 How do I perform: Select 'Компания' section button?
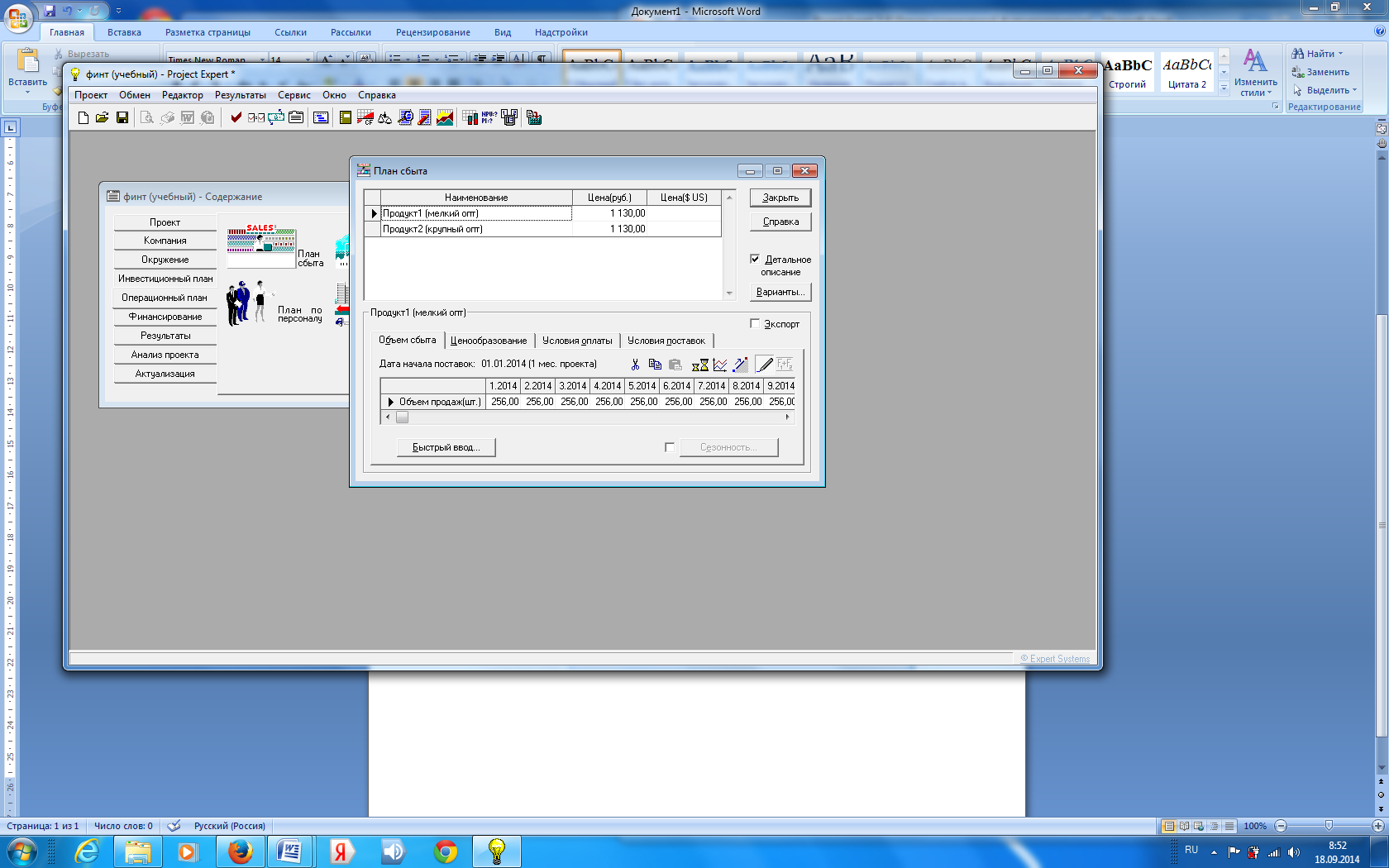click(x=165, y=241)
